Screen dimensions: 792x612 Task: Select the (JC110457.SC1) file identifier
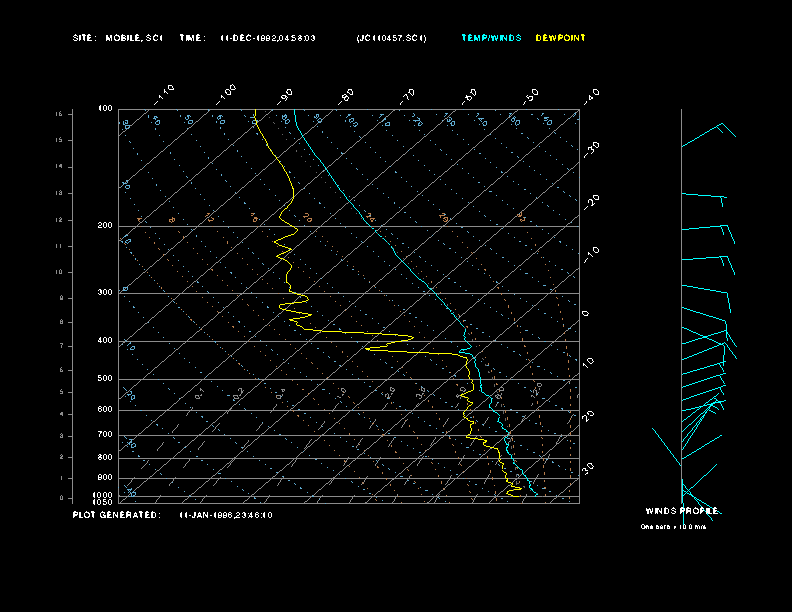(391, 38)
